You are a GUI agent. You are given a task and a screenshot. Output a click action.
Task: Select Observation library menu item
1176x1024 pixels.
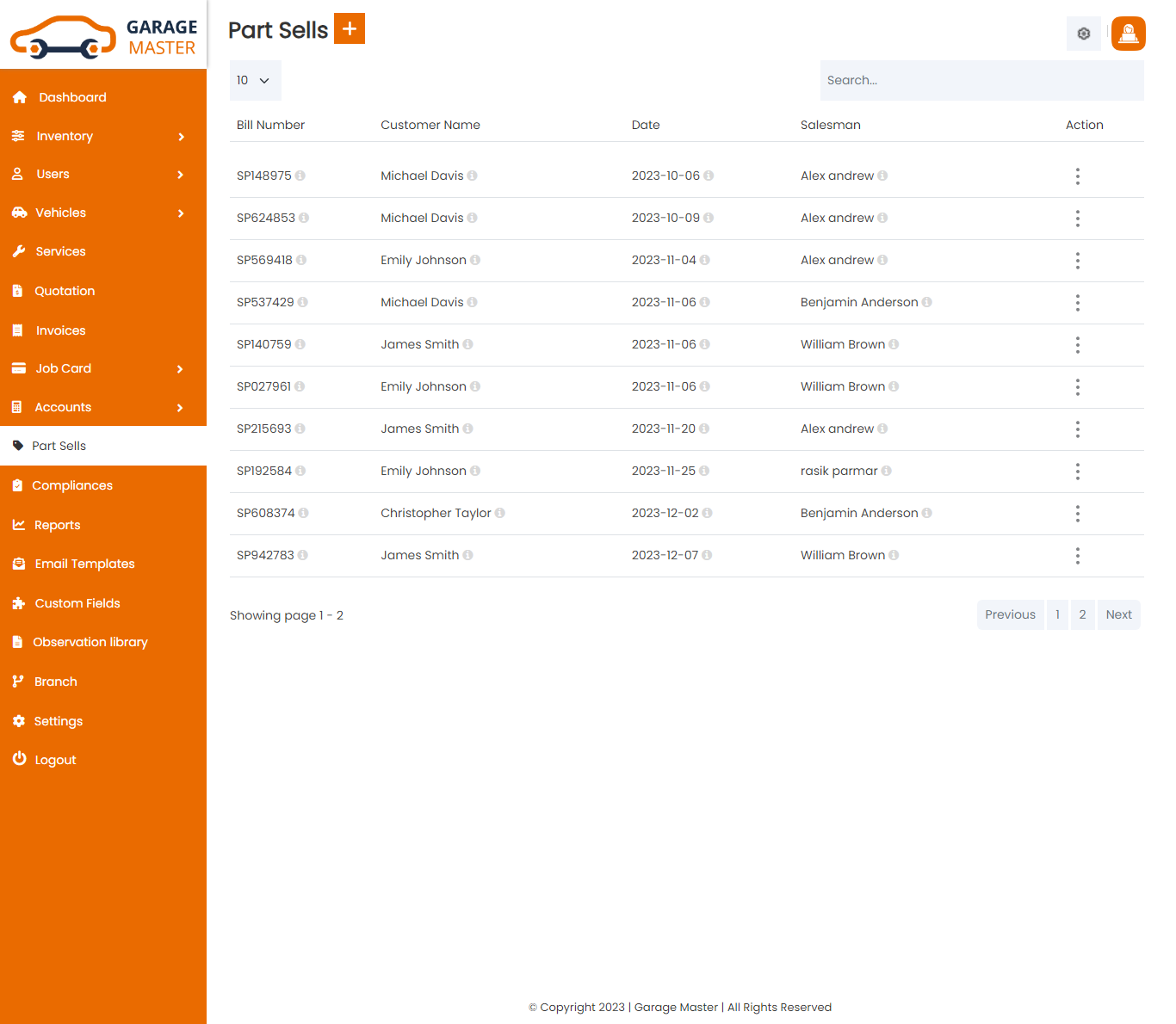point(90,642)
